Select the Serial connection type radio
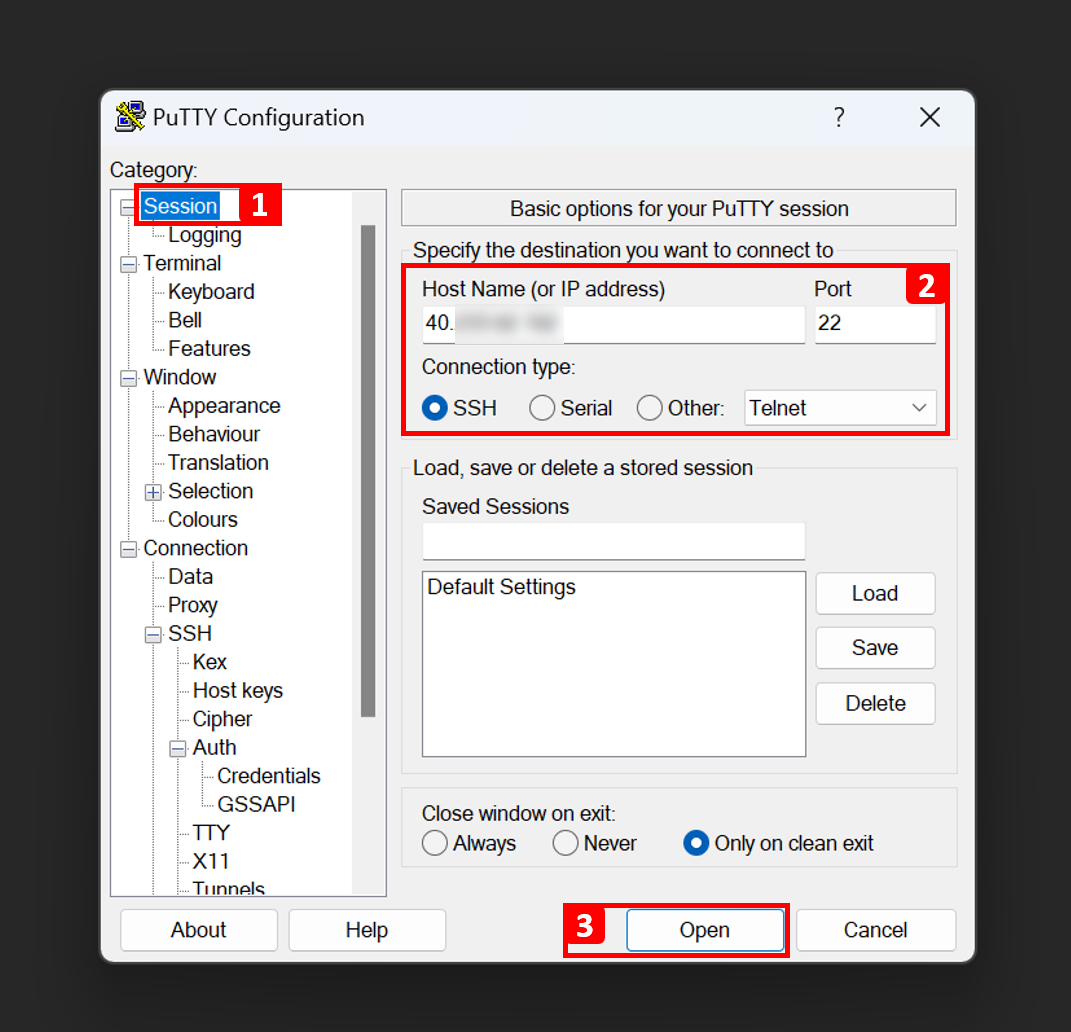The width and height of the screenshot is (1071, 1032). (542, 408)
